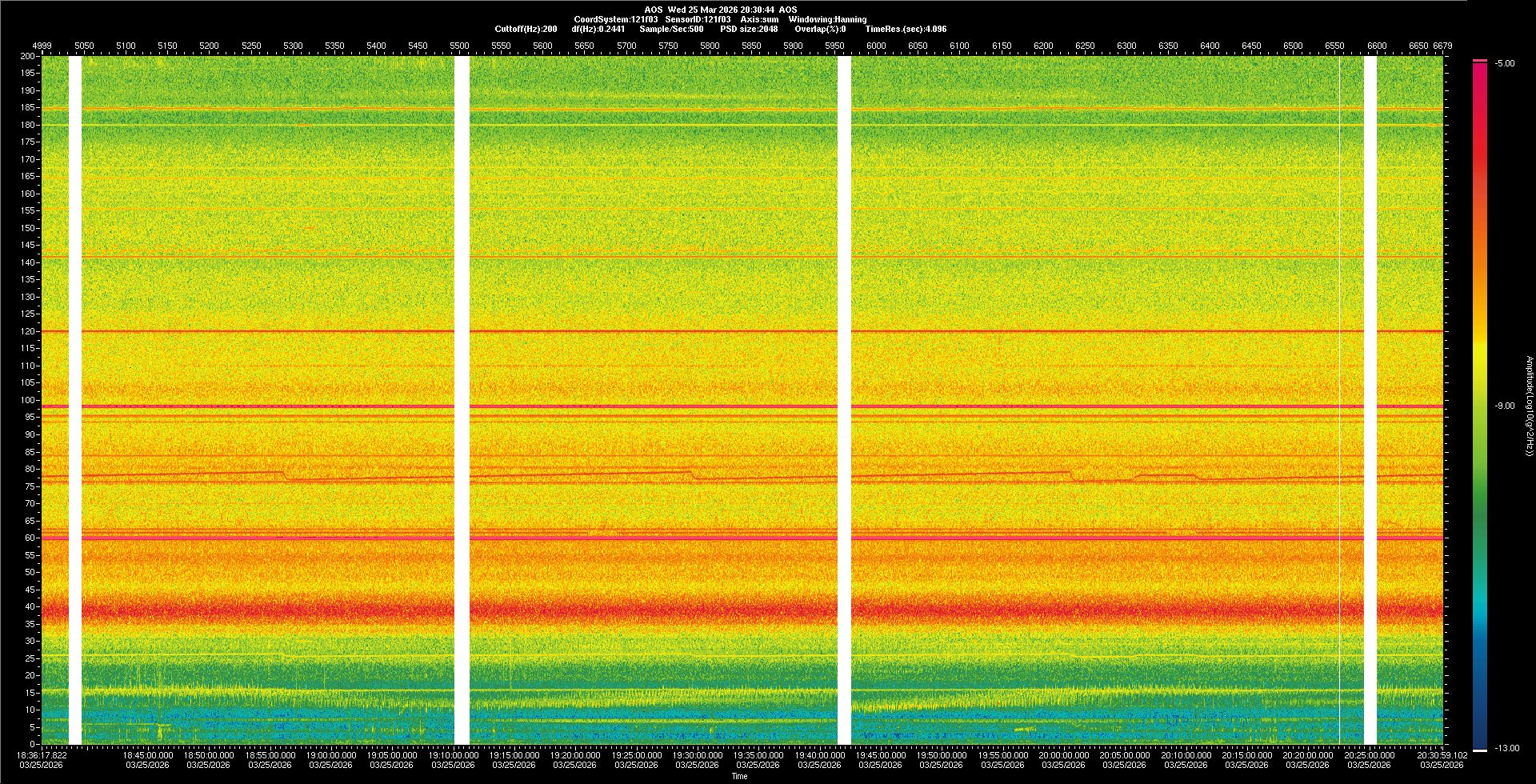Screen dimensions: 1536x784
Task: Click the 19:00:00.000 time axis label
Action: coord(331,754)
